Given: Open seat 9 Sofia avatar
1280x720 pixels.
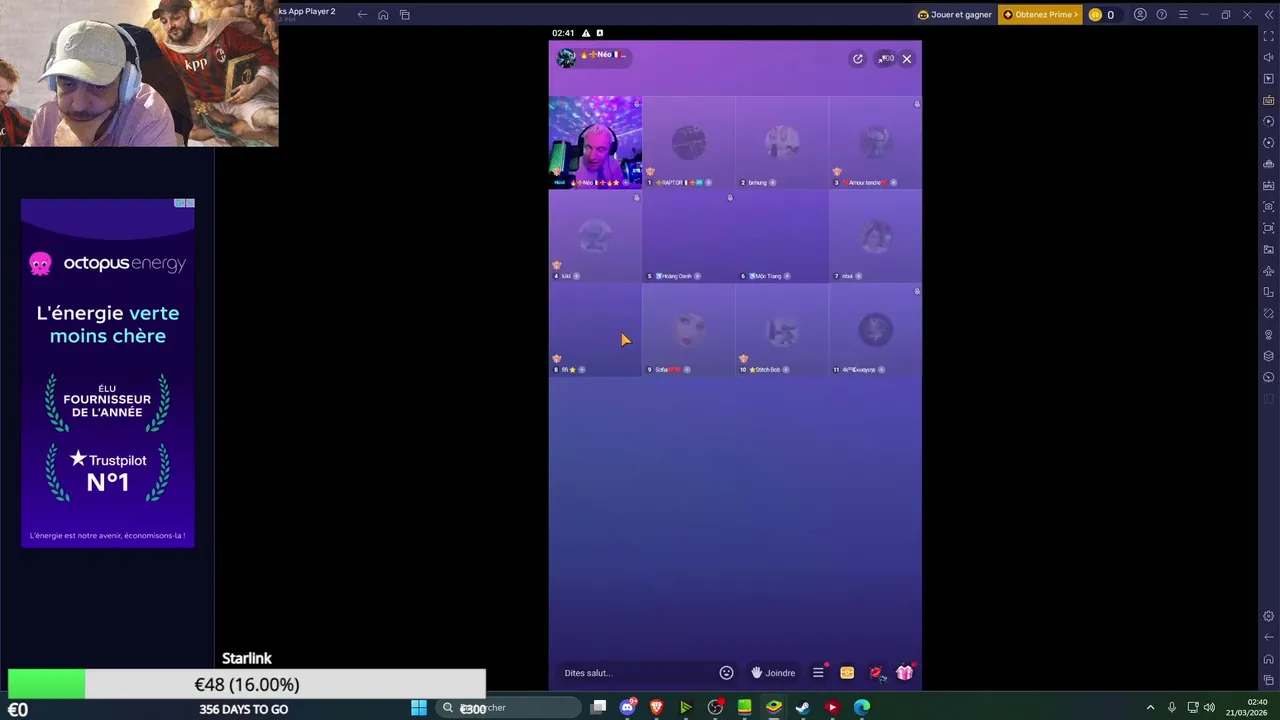Looking at the screenshot, I should tap(688, 329).
